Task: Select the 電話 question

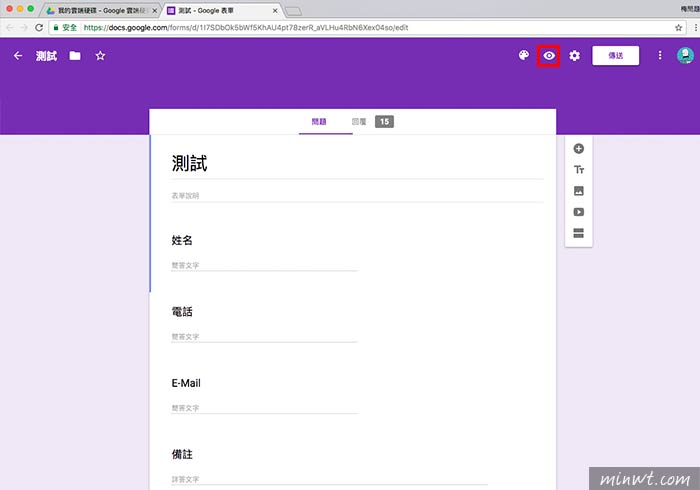Action: tap(182, 311)
